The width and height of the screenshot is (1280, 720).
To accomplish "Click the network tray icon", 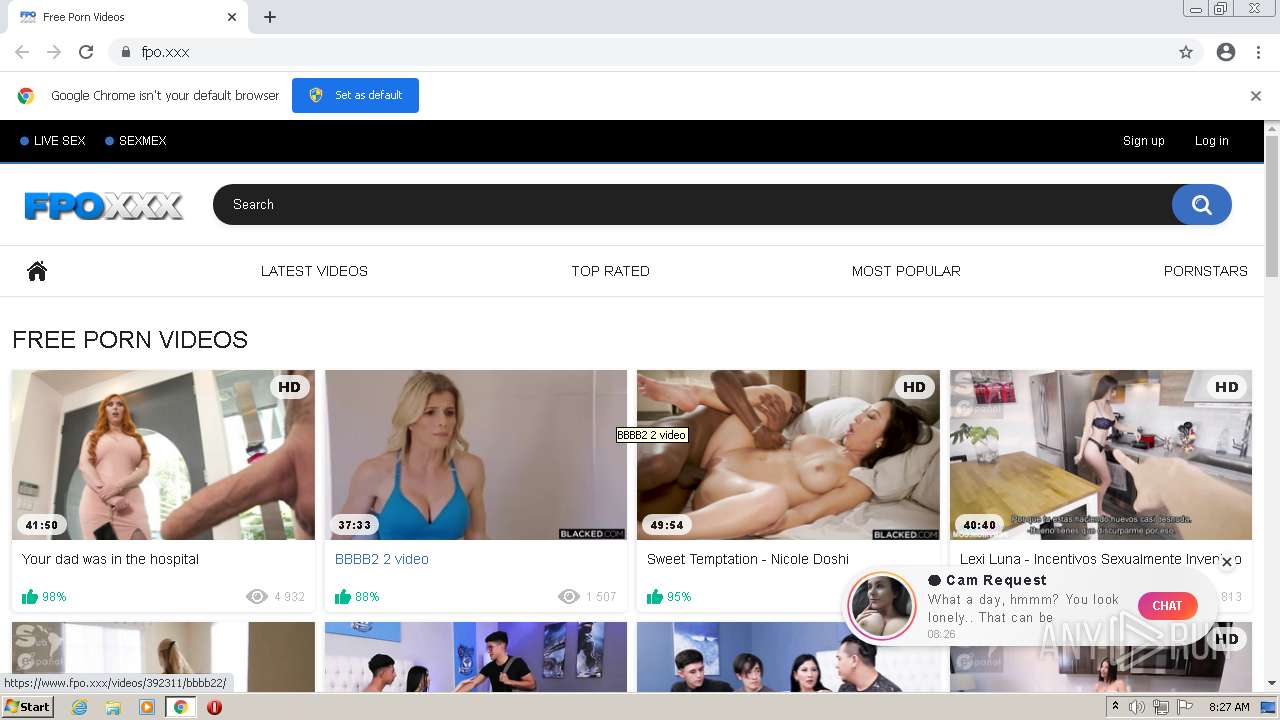I will tap(1161, 707).
